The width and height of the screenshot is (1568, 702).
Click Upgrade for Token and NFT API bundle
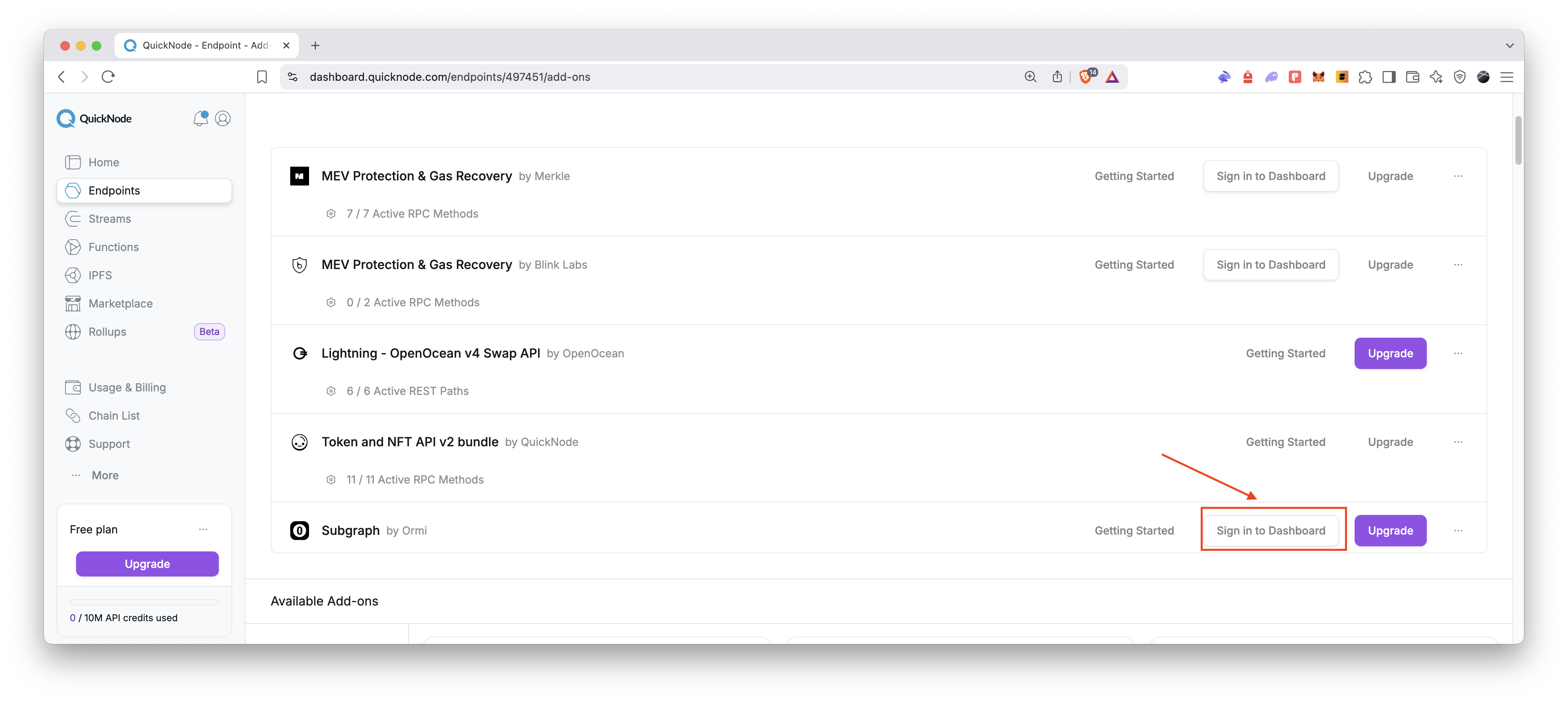click(x=1390, y=442)
